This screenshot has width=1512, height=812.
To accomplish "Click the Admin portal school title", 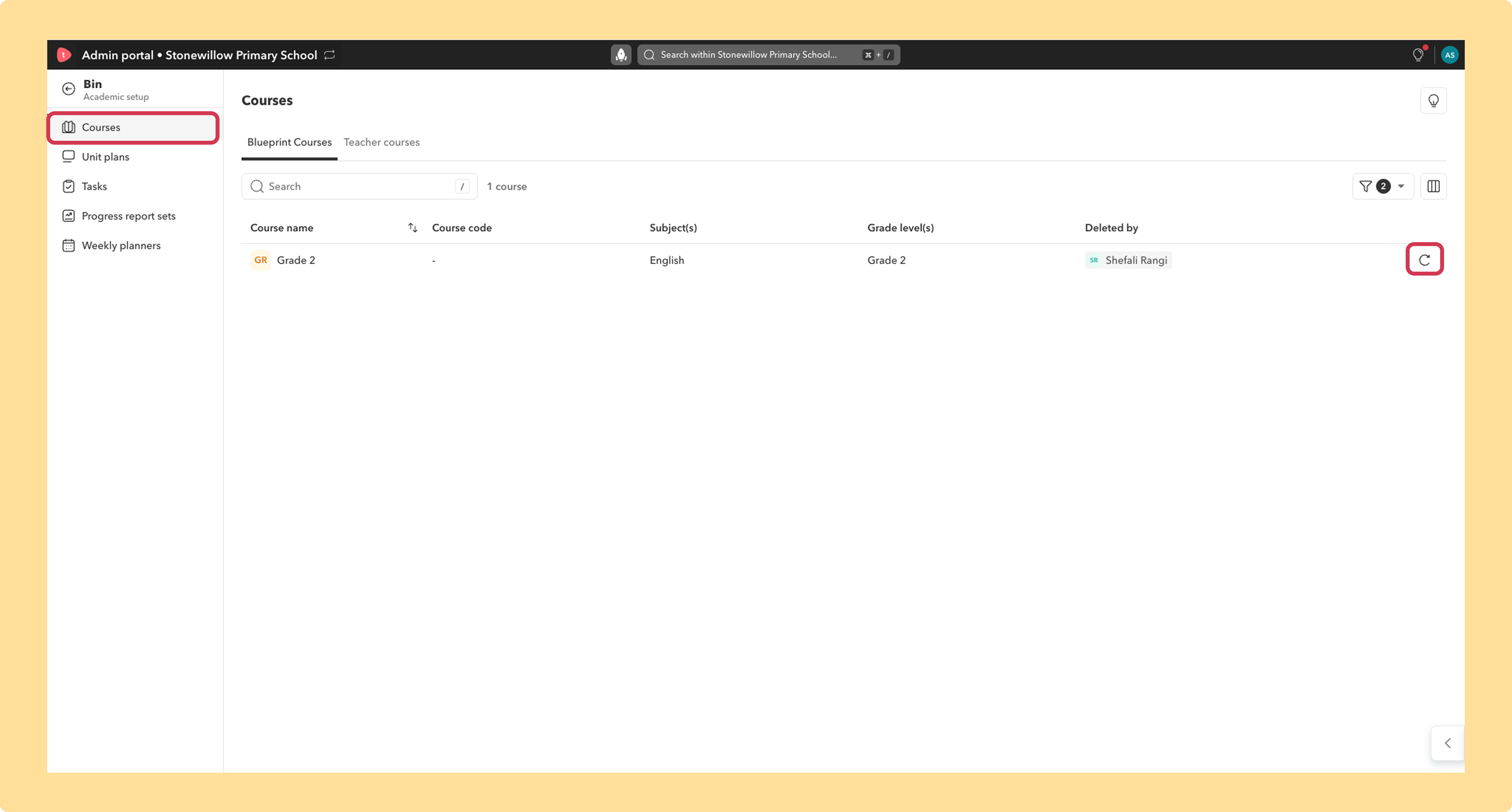I will pyautogui.click(x=199, y=55).
